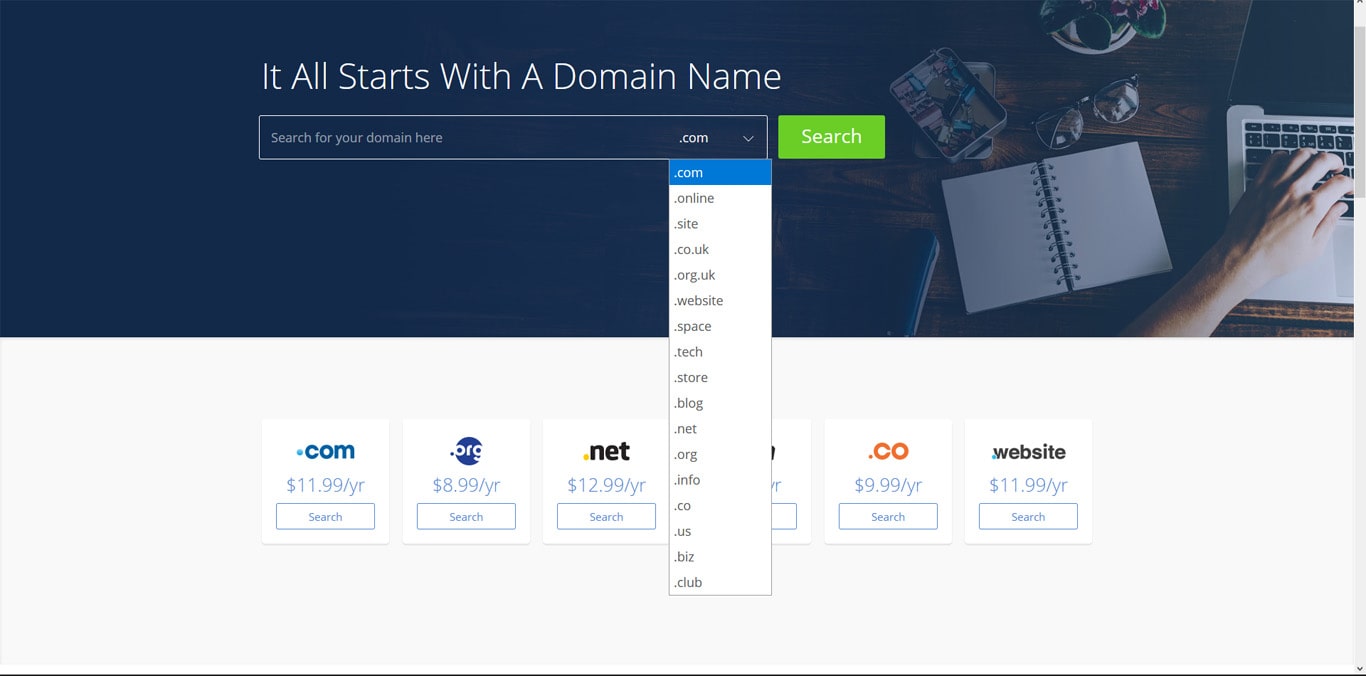Choose .tech from the extension list
The height and width of the screenshot is (676, 1366).
[x=720, y=352]
